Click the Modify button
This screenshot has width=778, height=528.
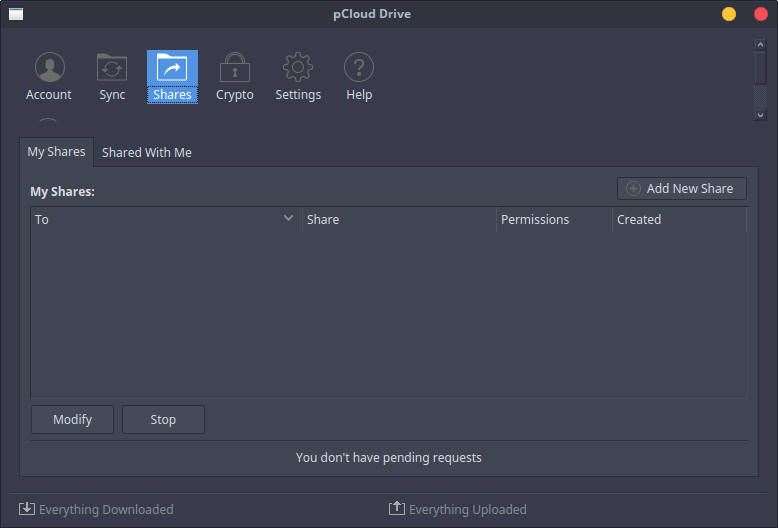pyautogui.click(x=72, y=419)
